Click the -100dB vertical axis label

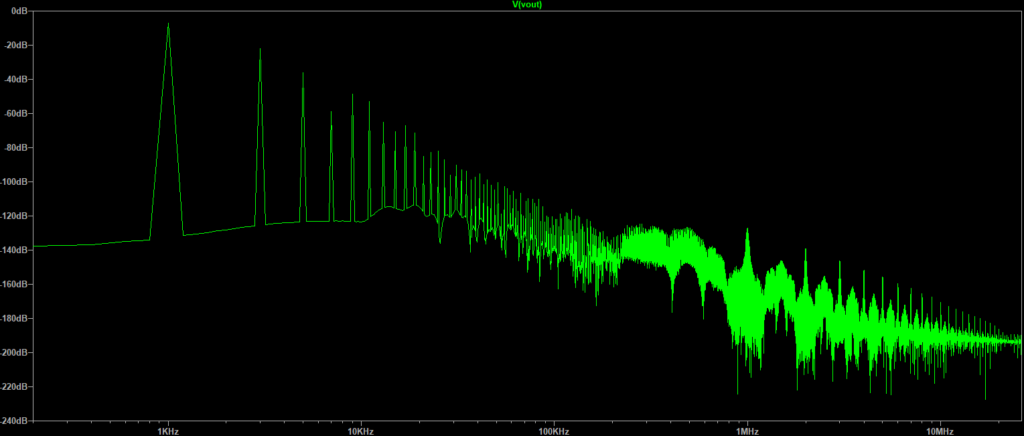pyautogui.click(x=15, y=181)
